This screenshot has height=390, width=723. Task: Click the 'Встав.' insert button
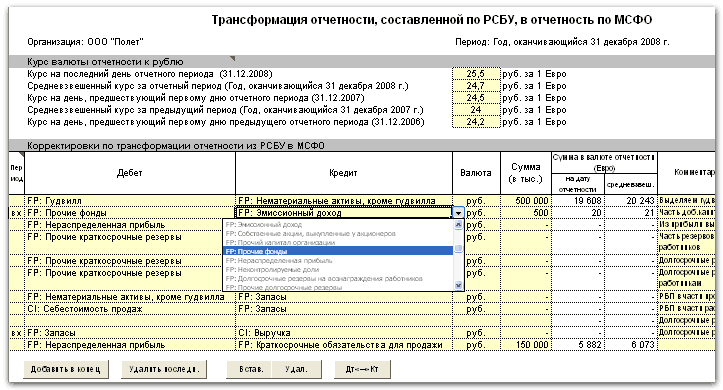click(x=249, y=369)
